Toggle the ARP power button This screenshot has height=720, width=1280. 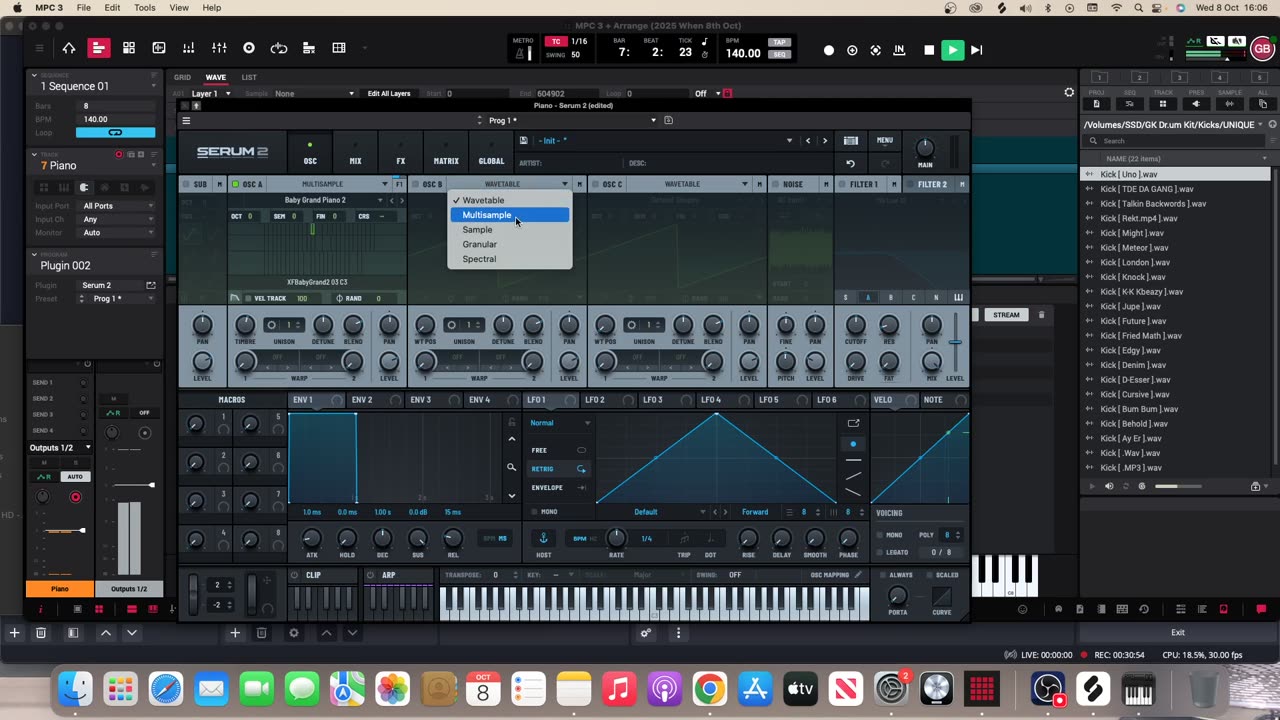(372, 575)
